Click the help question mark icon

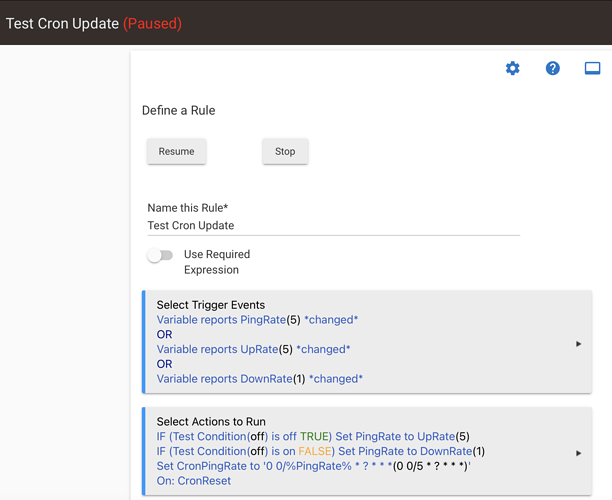552,68
